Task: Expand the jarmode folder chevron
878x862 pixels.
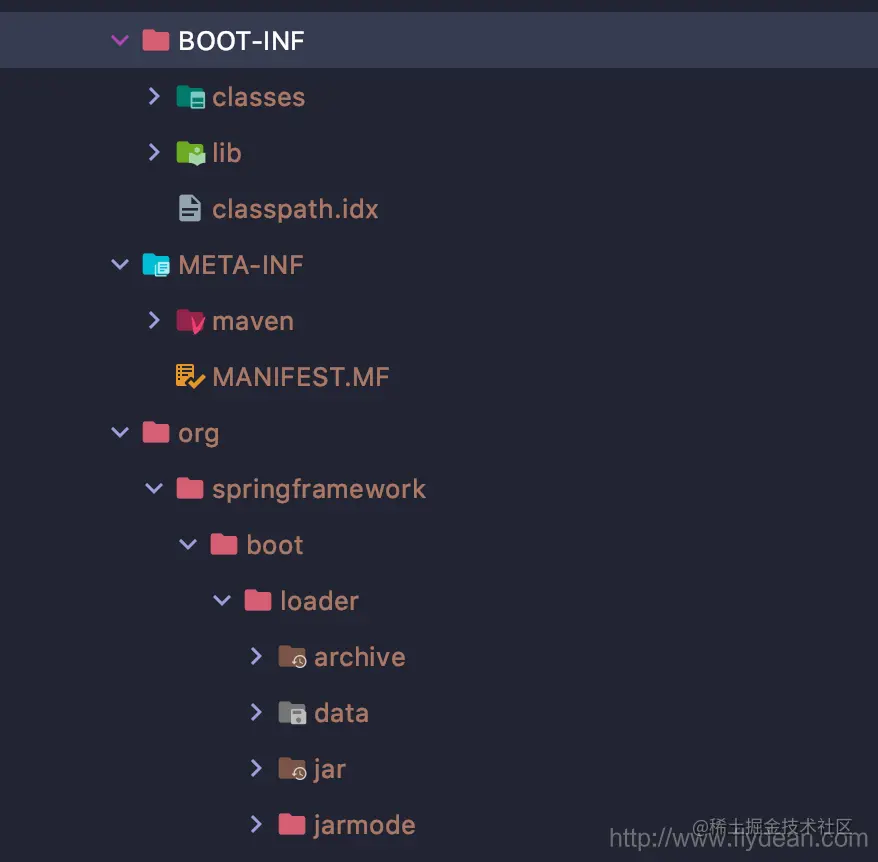Action: pyautogui.click(x=256, y=824)
